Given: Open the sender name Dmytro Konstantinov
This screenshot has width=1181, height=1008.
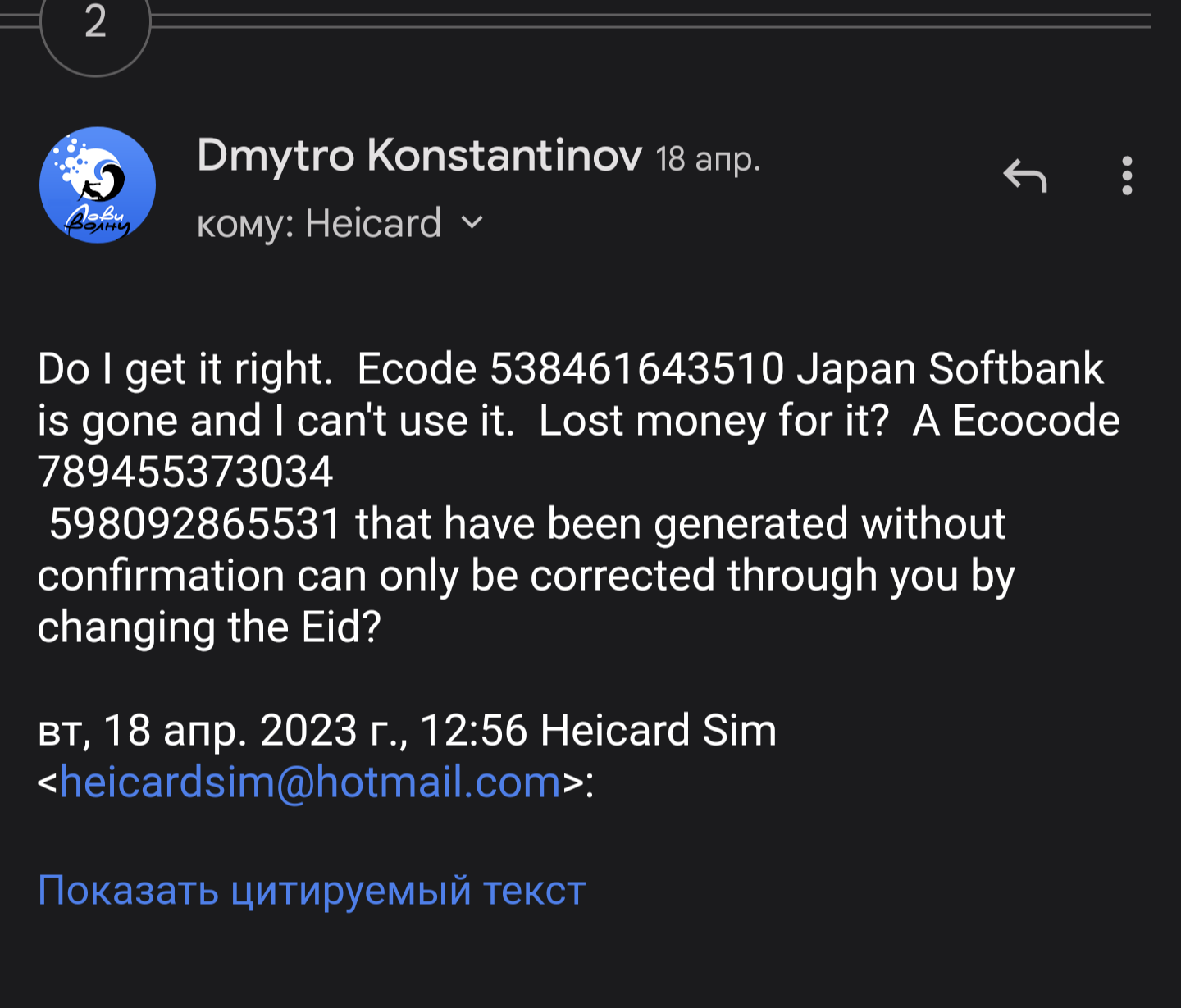Looking at the screenshot, I should (x=419, y=154).
